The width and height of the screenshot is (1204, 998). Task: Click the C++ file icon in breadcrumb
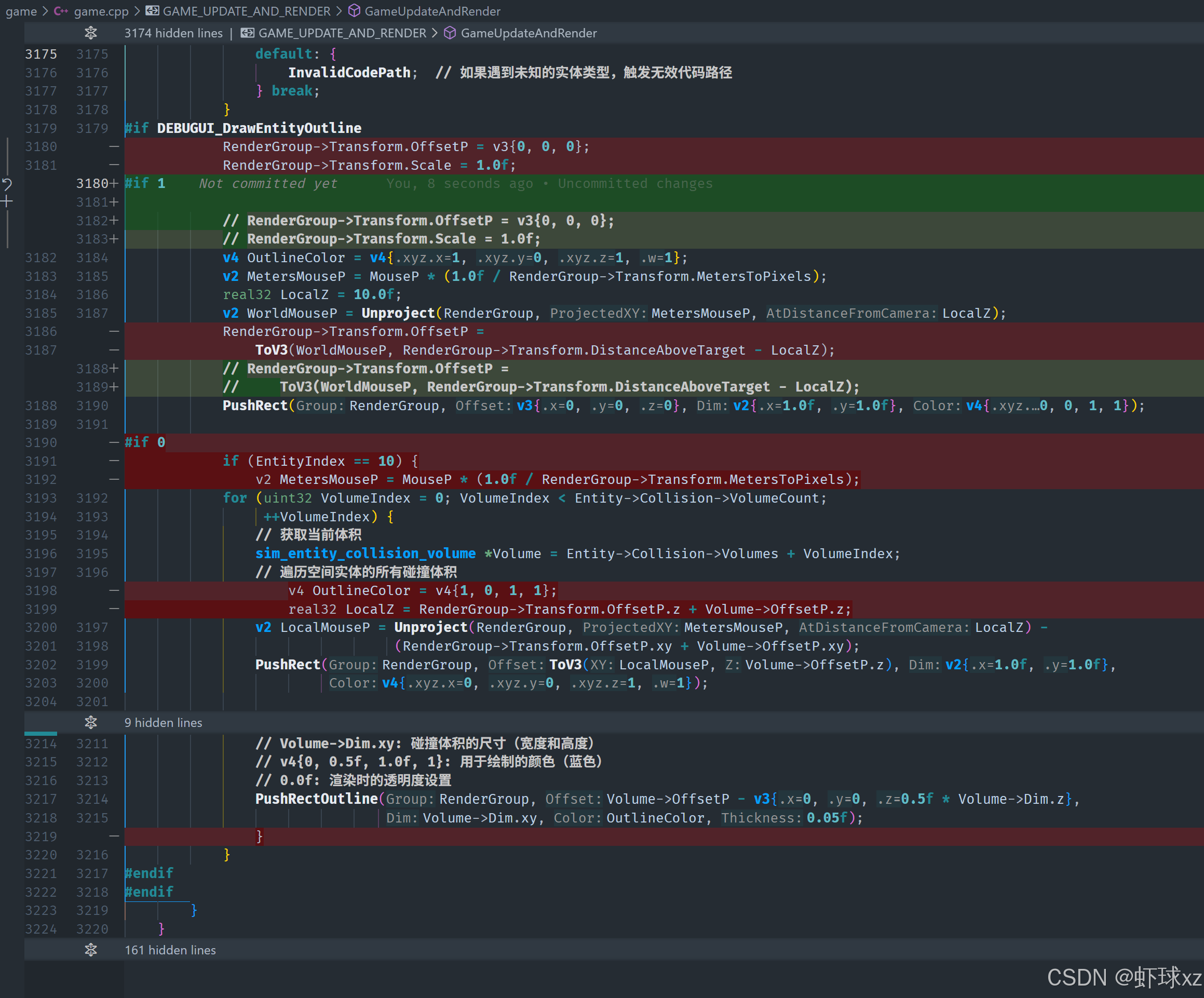[61, 11]
